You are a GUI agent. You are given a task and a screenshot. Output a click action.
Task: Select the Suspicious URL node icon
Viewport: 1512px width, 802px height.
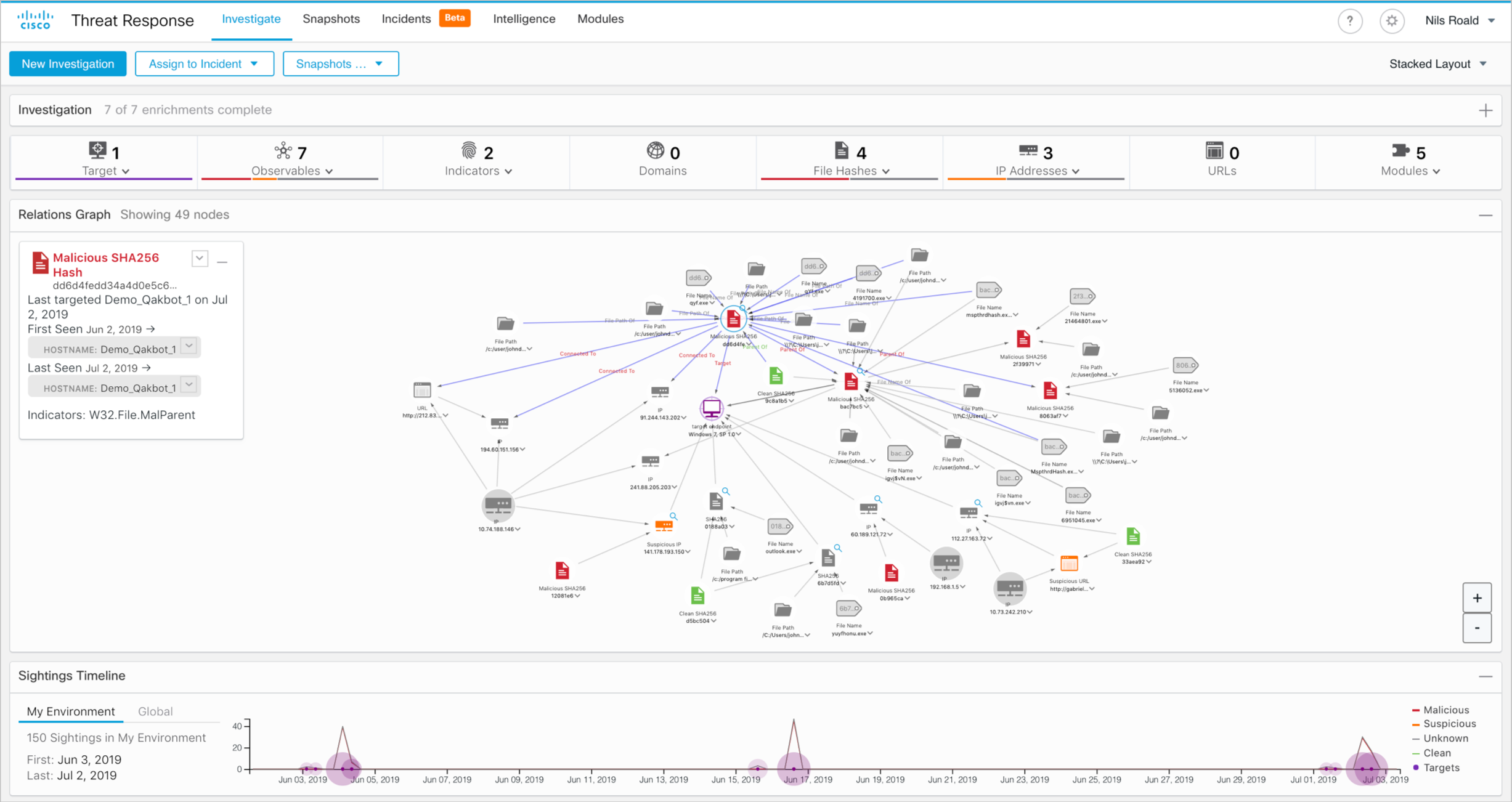click(1069, 563)
